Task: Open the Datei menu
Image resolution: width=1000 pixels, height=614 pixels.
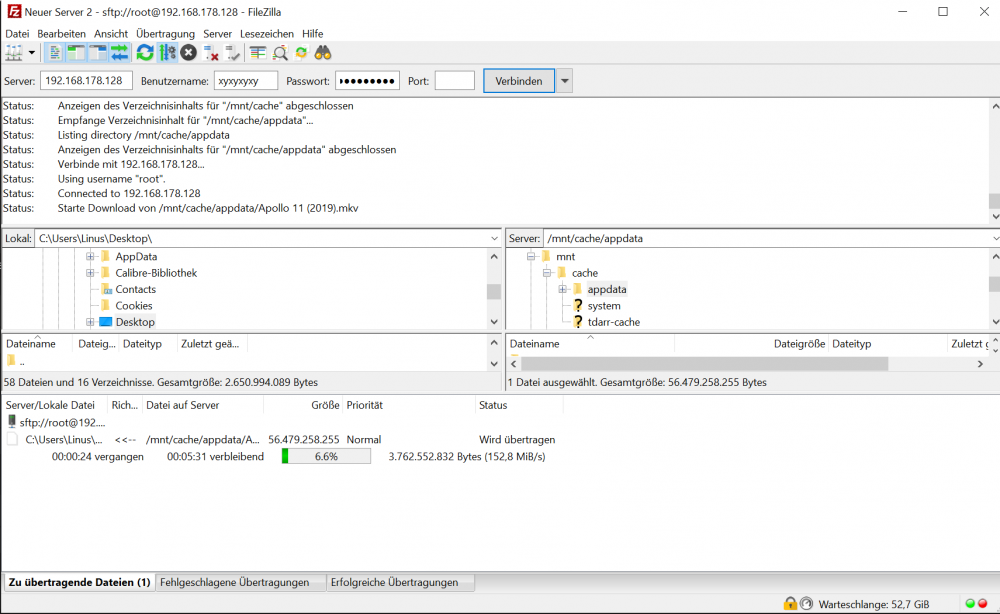Action: coord(17,34)
